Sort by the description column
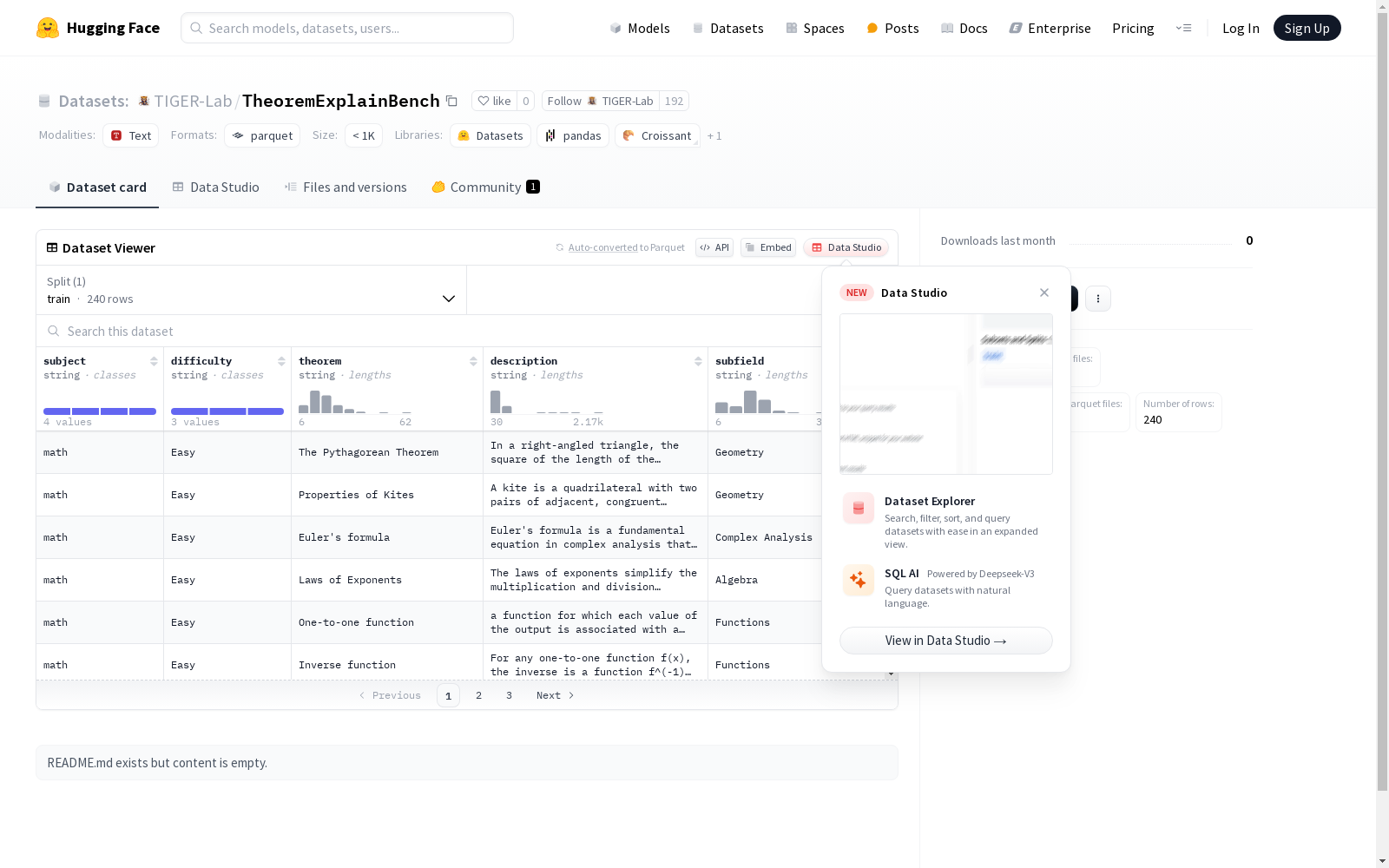The width and height of the screenshot is (1389, 868). click(698, 361)
